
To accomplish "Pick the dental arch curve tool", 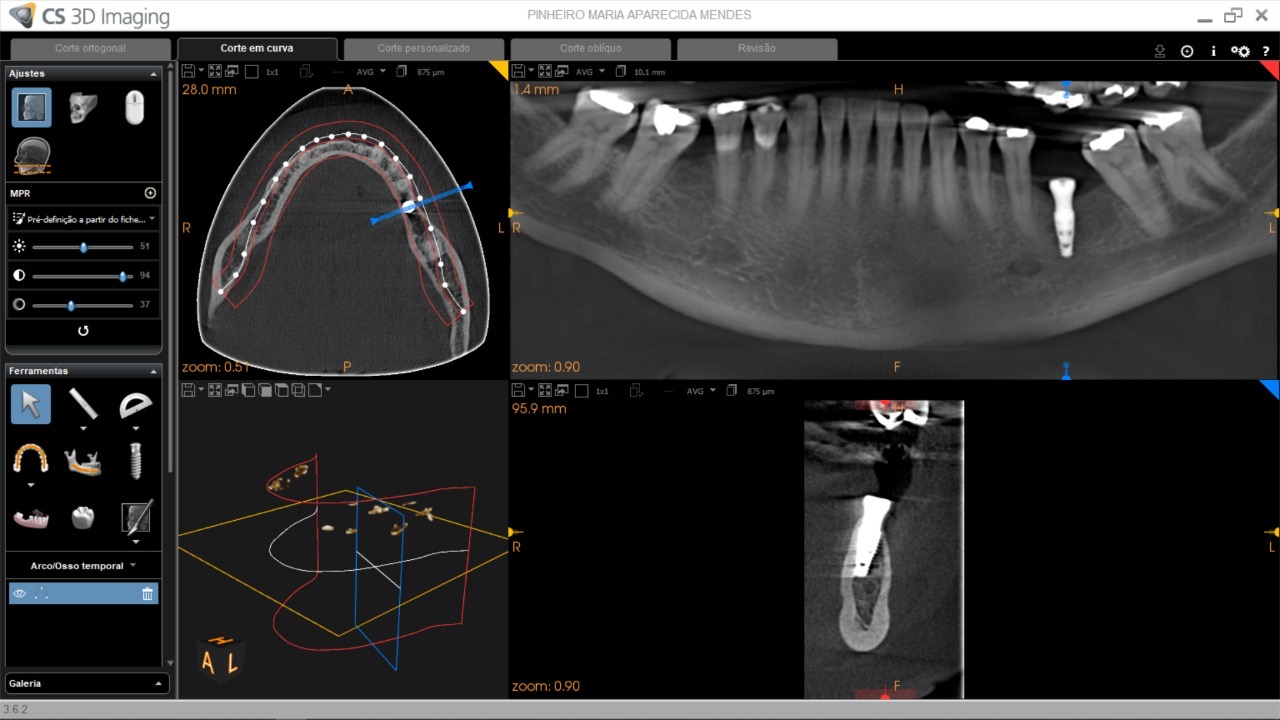I will pos(30,460).
